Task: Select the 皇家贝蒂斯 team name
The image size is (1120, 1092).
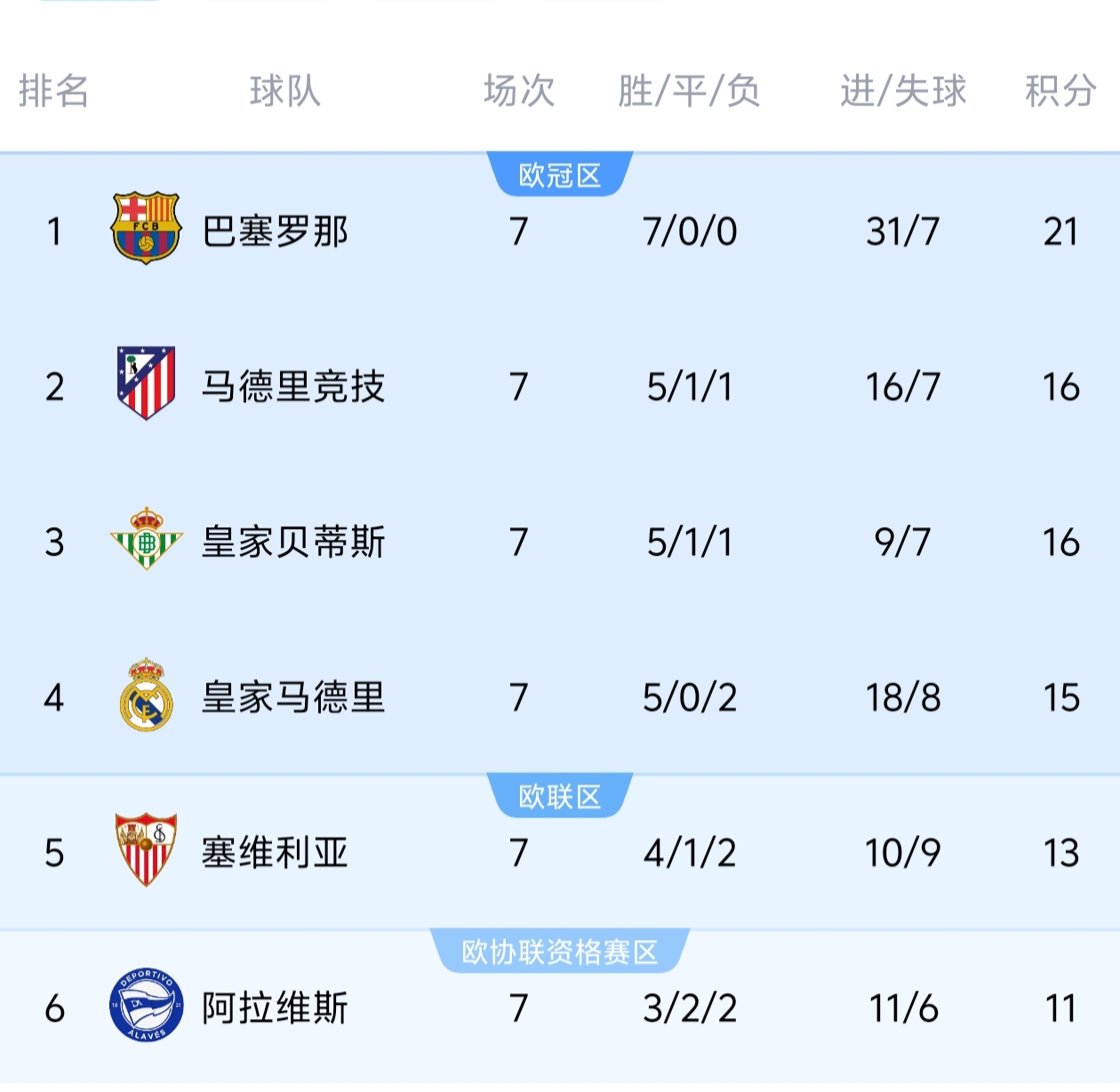Action: (x=293, y=542)
